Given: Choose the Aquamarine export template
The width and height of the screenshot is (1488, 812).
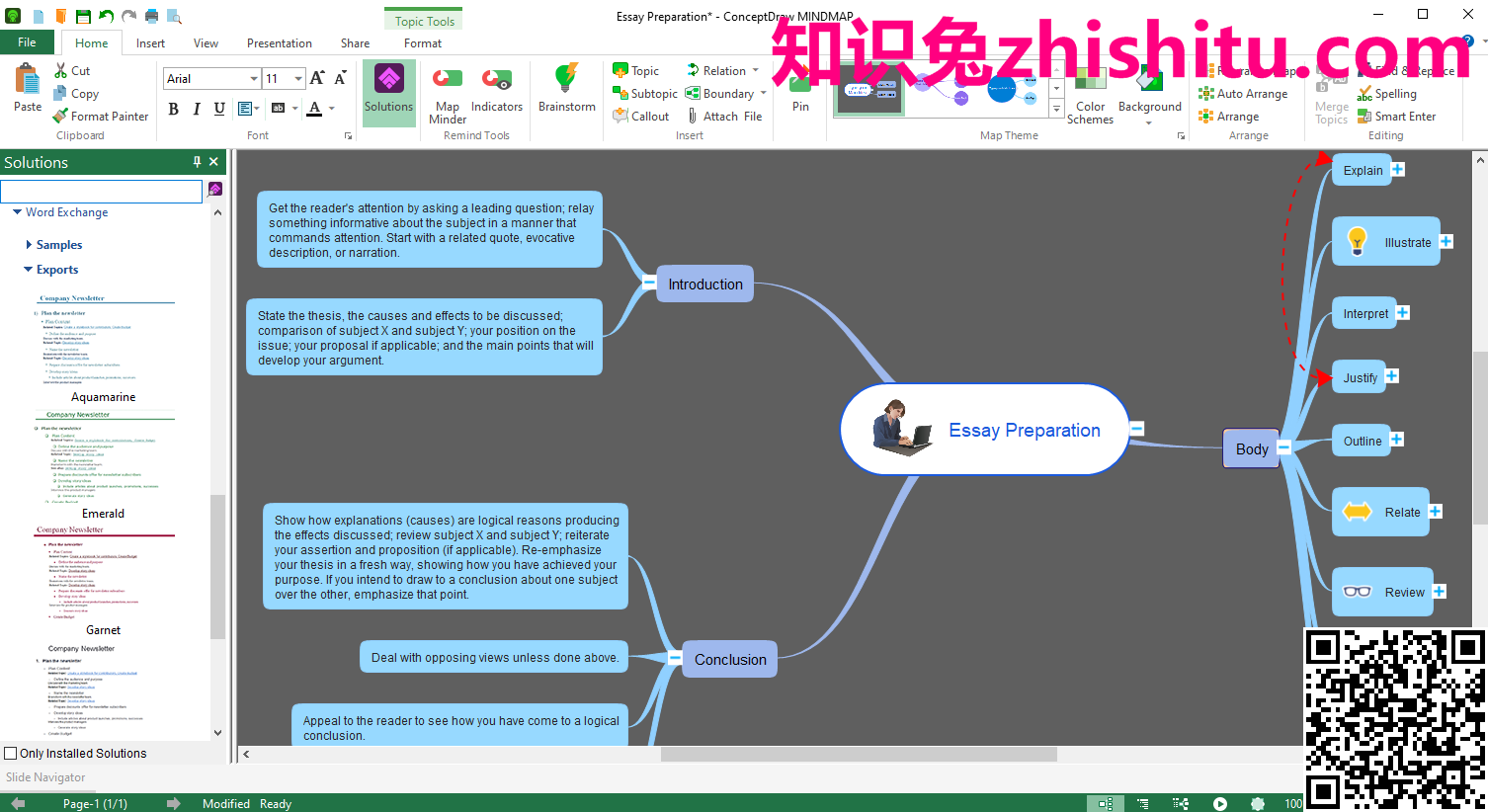Looking at the screenshot, I should tap(104, 348).
